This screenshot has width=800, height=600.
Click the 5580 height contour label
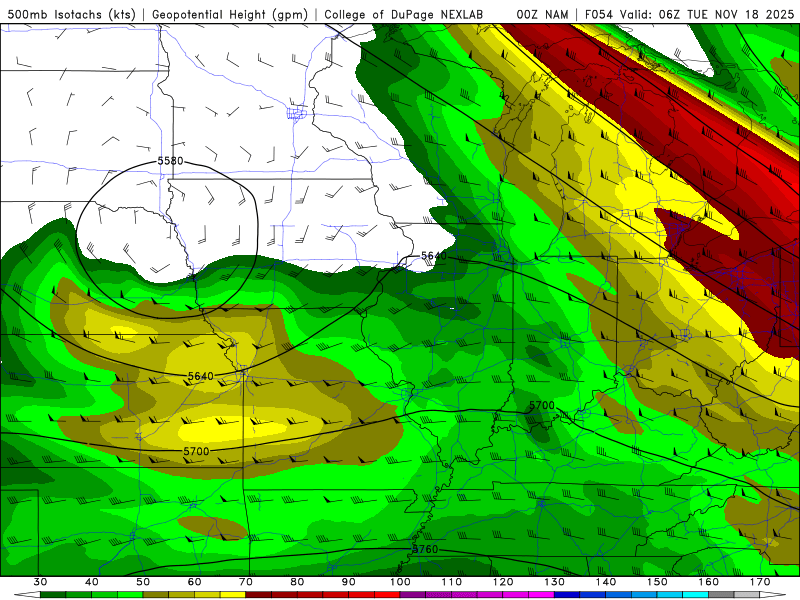click(170, 161)
